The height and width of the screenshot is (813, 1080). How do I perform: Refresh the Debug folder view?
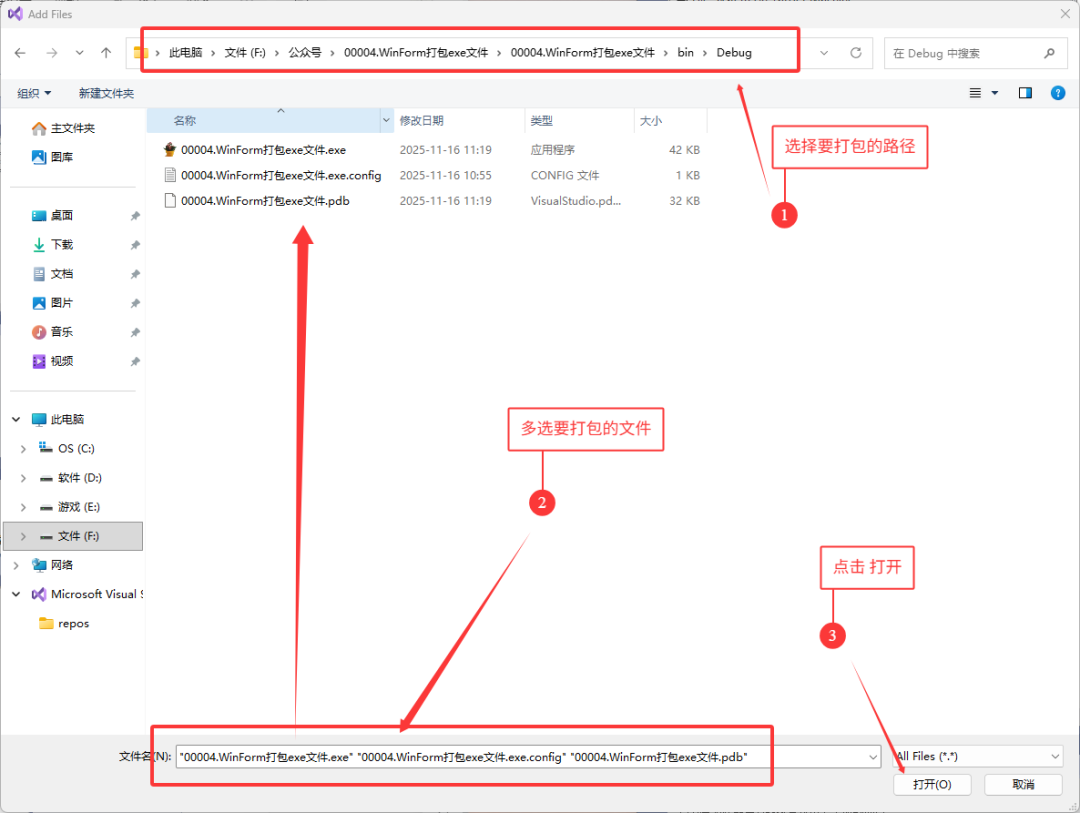point(855,53)
